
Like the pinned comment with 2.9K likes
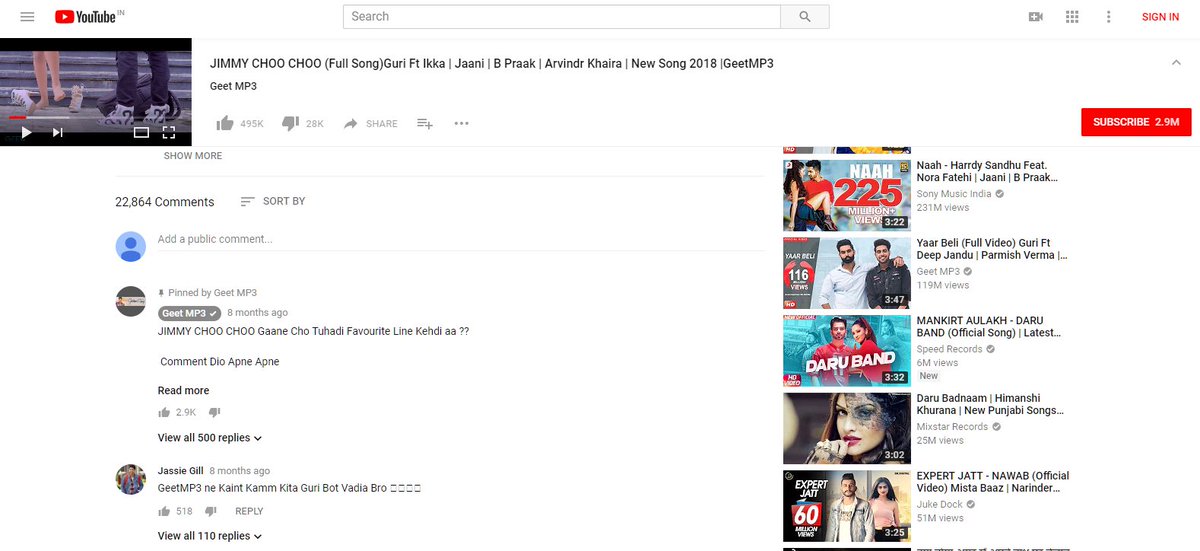tap(164, 413)
